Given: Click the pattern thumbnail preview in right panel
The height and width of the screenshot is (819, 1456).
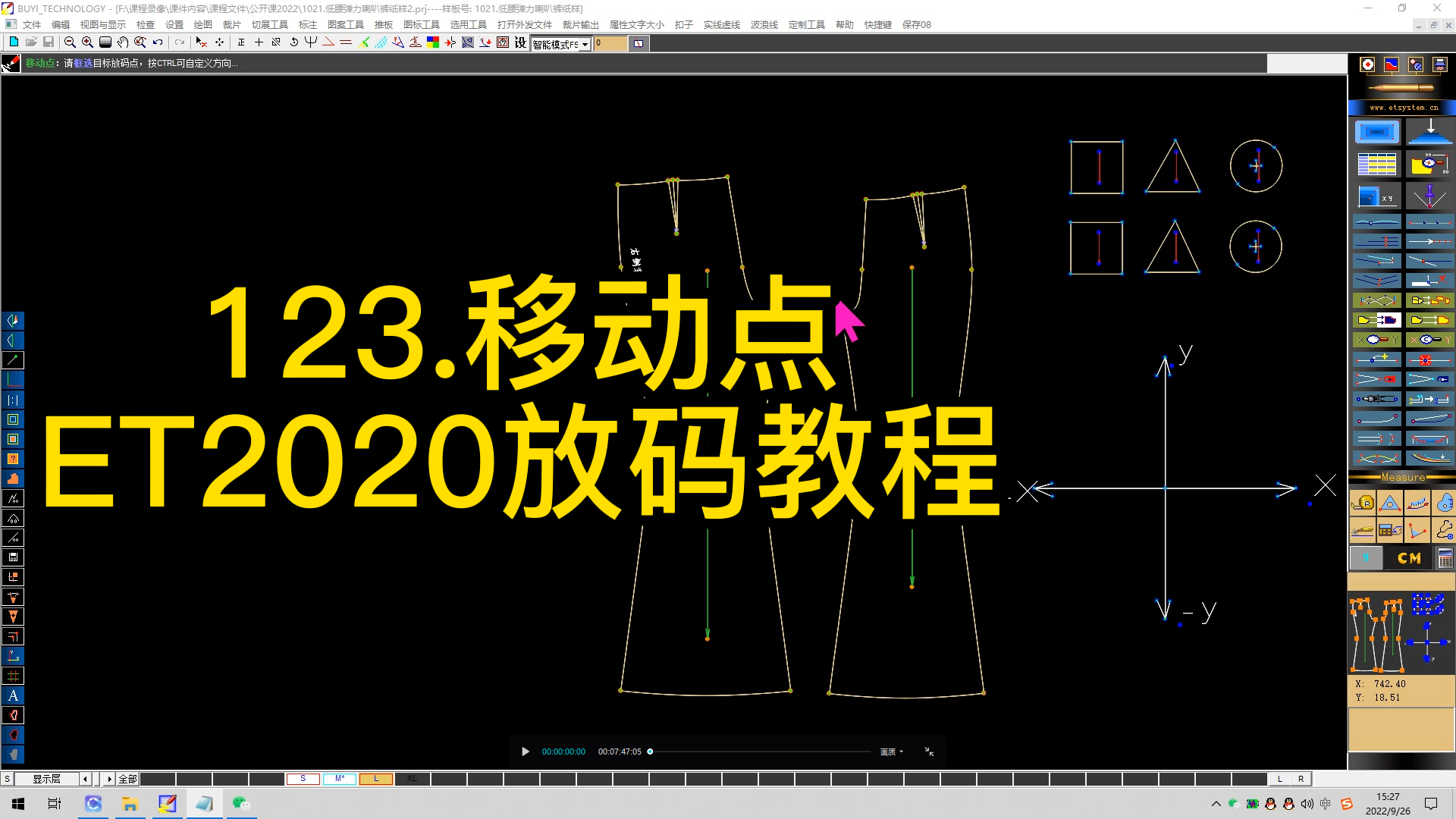Looking at the screenshot, I should (1401, 633).
